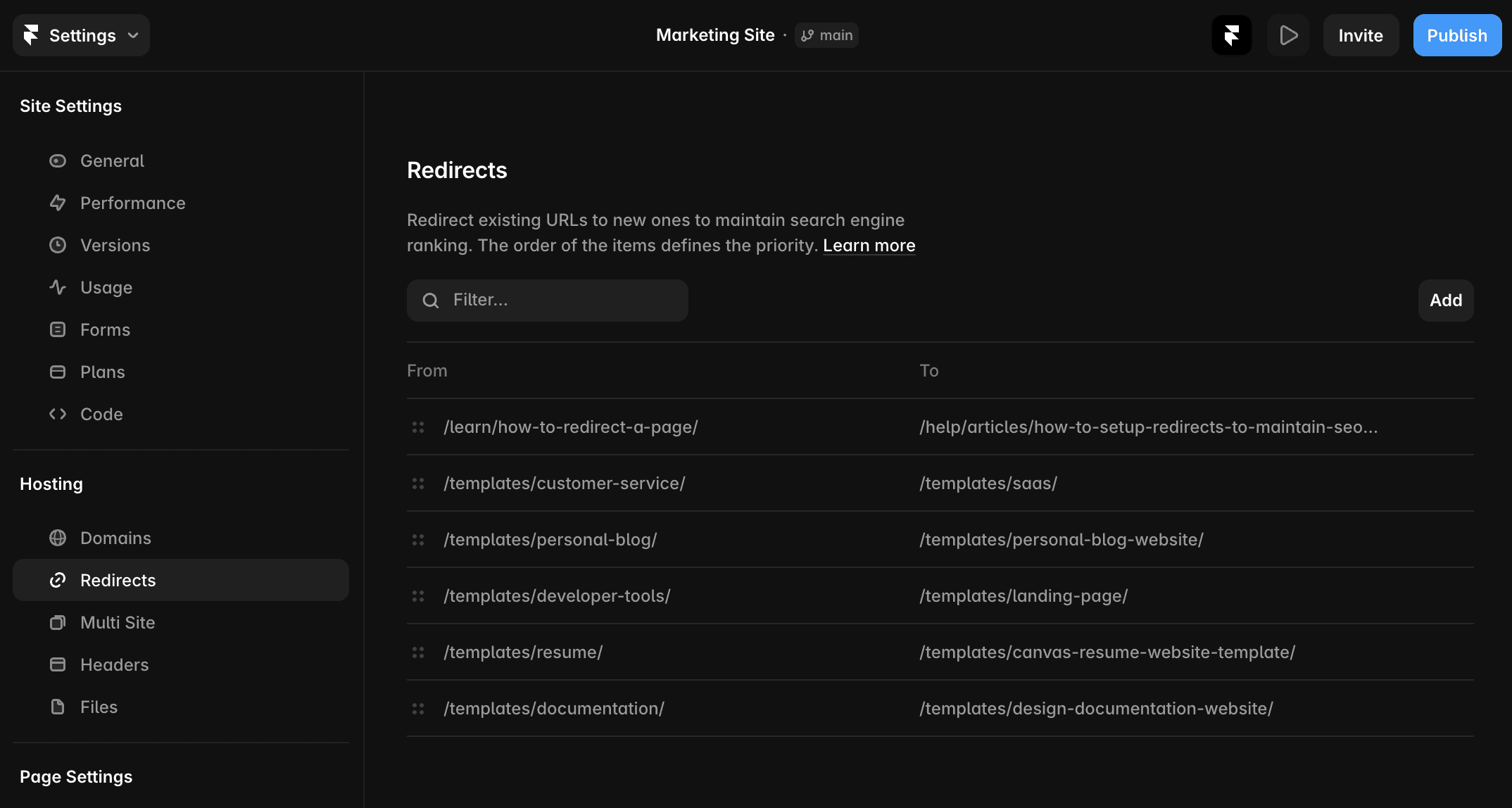The image size is (1512, 808).
Task: Click the Forms icon
Action: (58, 330)
